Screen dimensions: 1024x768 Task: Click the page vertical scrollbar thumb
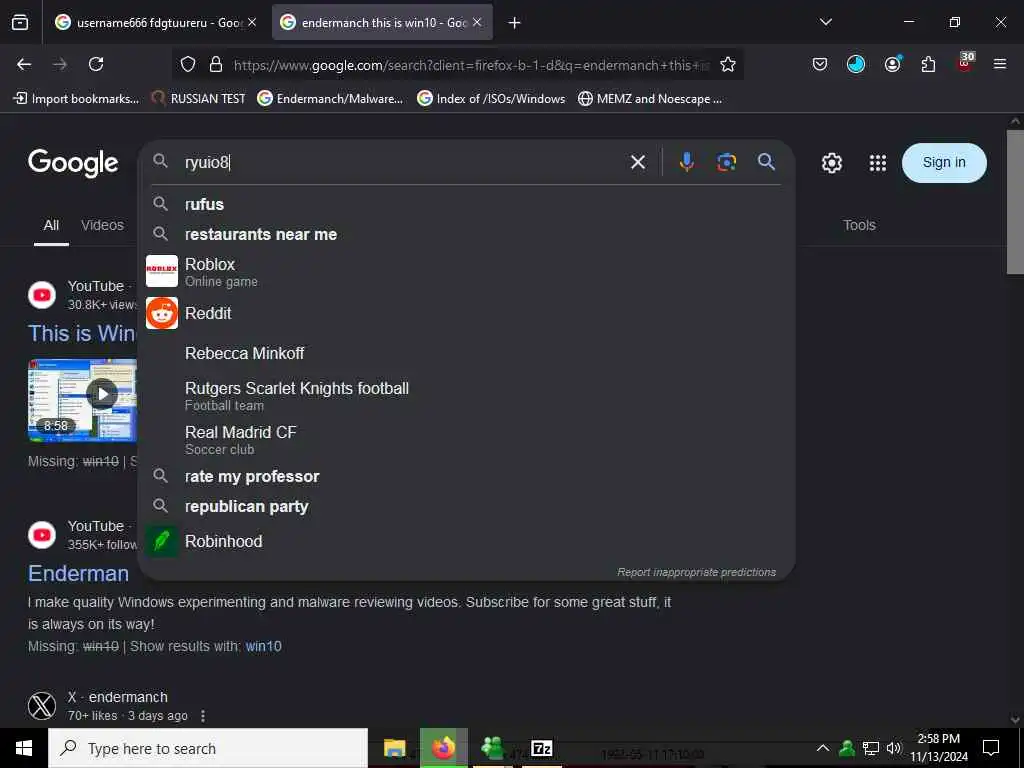point(1015,202)
